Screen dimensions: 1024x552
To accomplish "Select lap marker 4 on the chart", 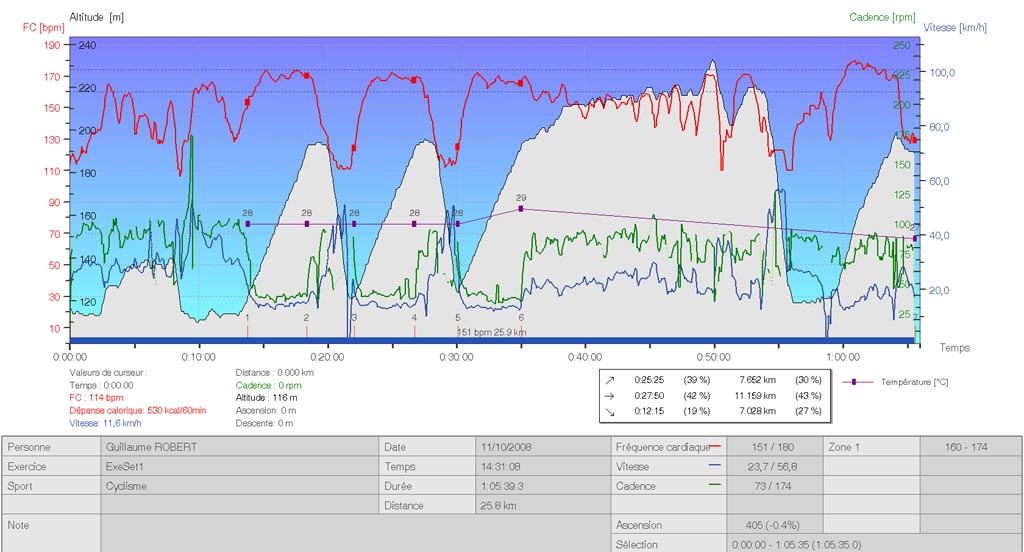I will [414, 317].
